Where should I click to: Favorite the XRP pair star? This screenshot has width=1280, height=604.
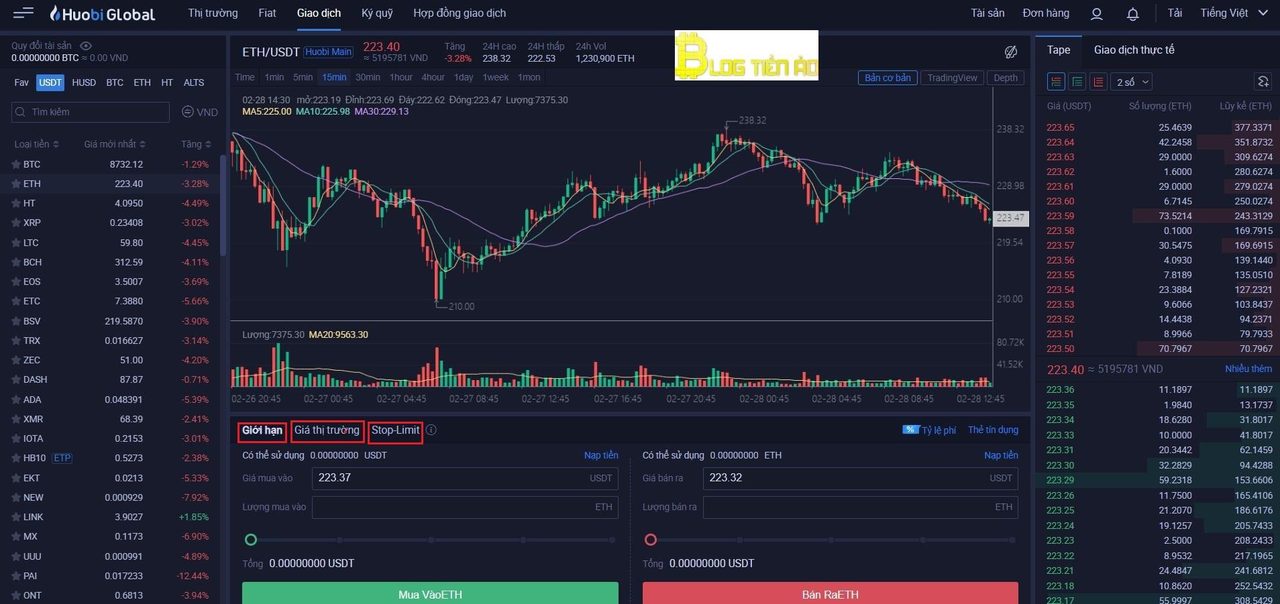(x=16, y=223)
